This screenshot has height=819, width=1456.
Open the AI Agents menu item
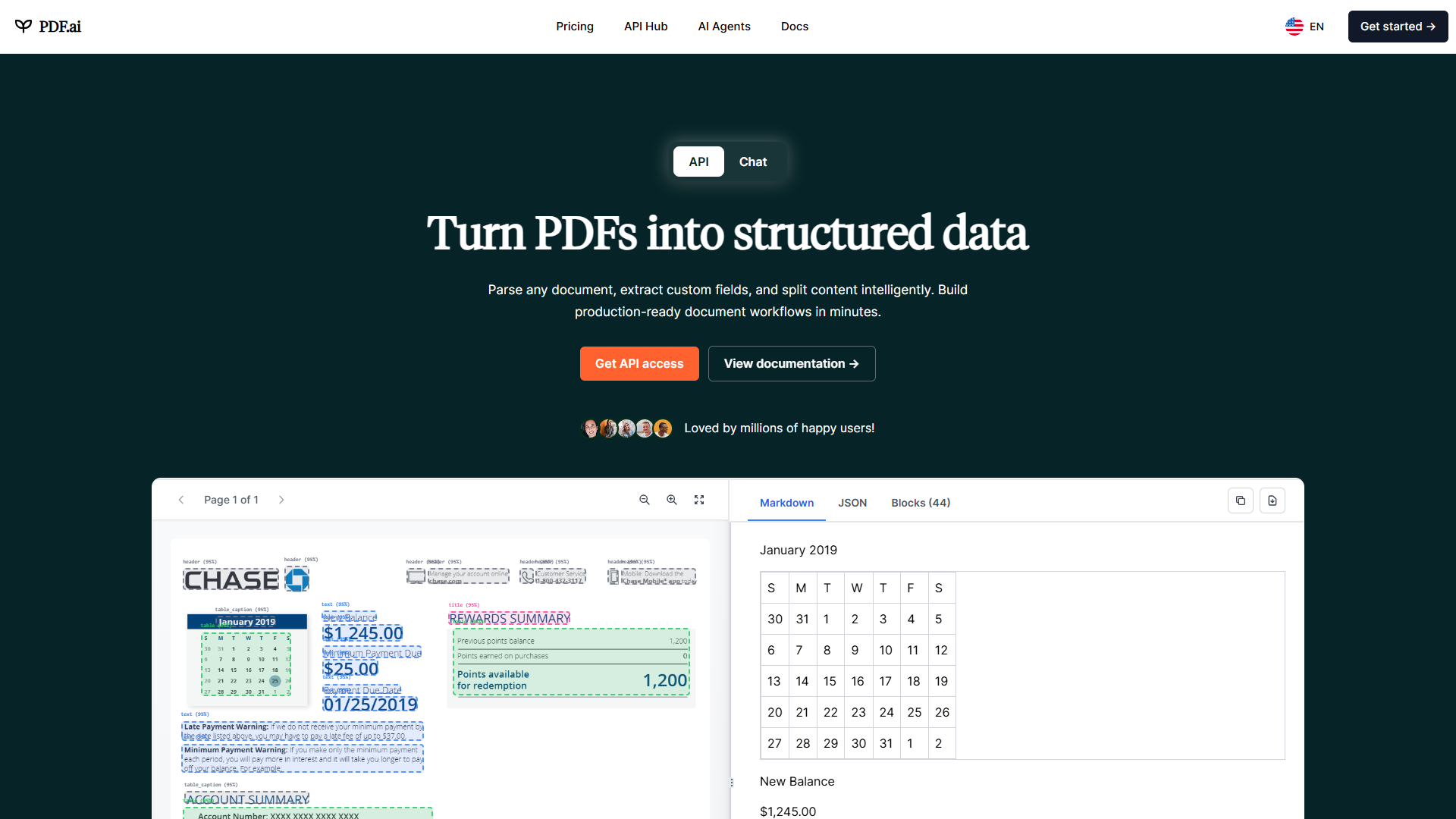pos(724,27)
